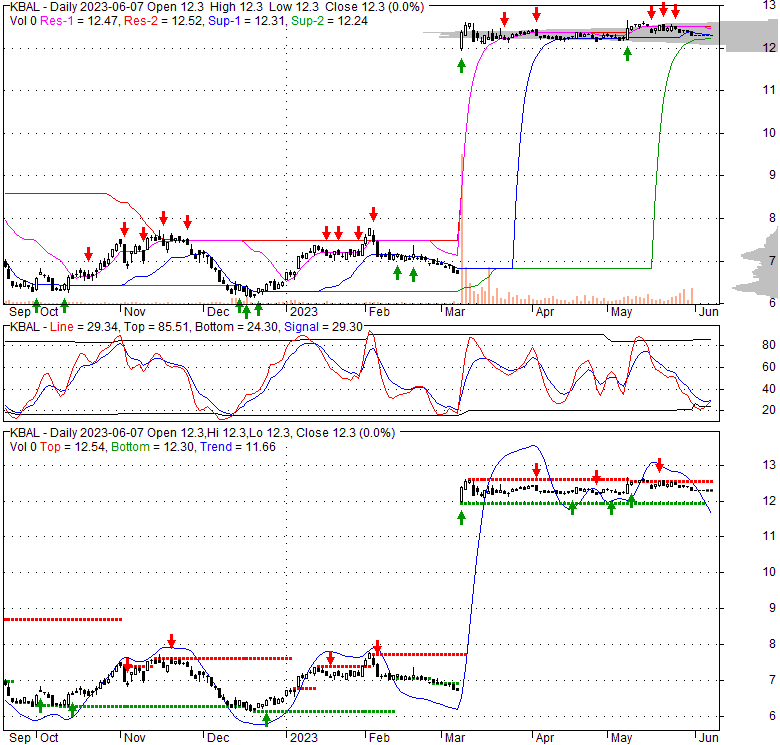Click the Bottom = 12.30 label in the bottom chart
The width and height of the screenshot is (780, 745).
pyautogui.click(x=152, y=447)
